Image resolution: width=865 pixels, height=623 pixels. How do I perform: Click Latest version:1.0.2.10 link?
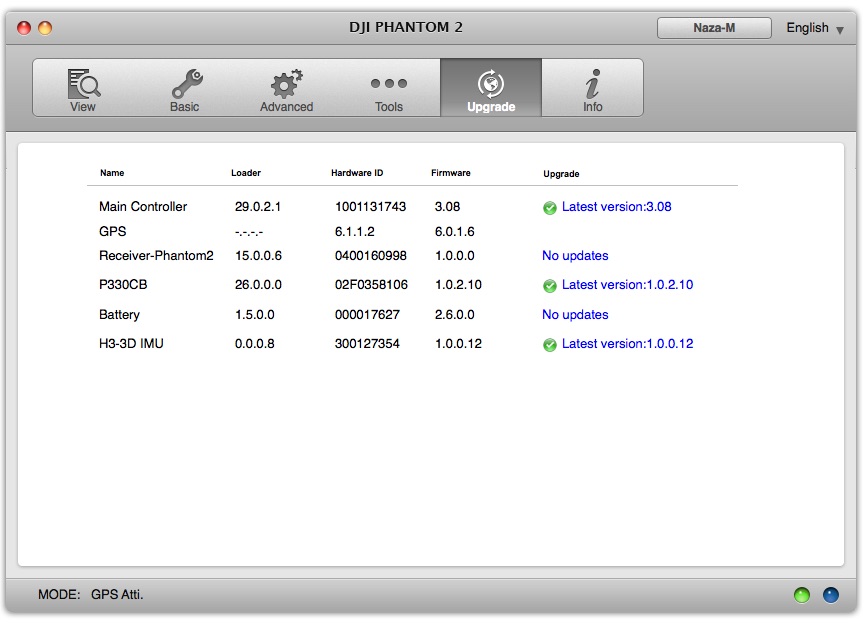coord(627,285)
